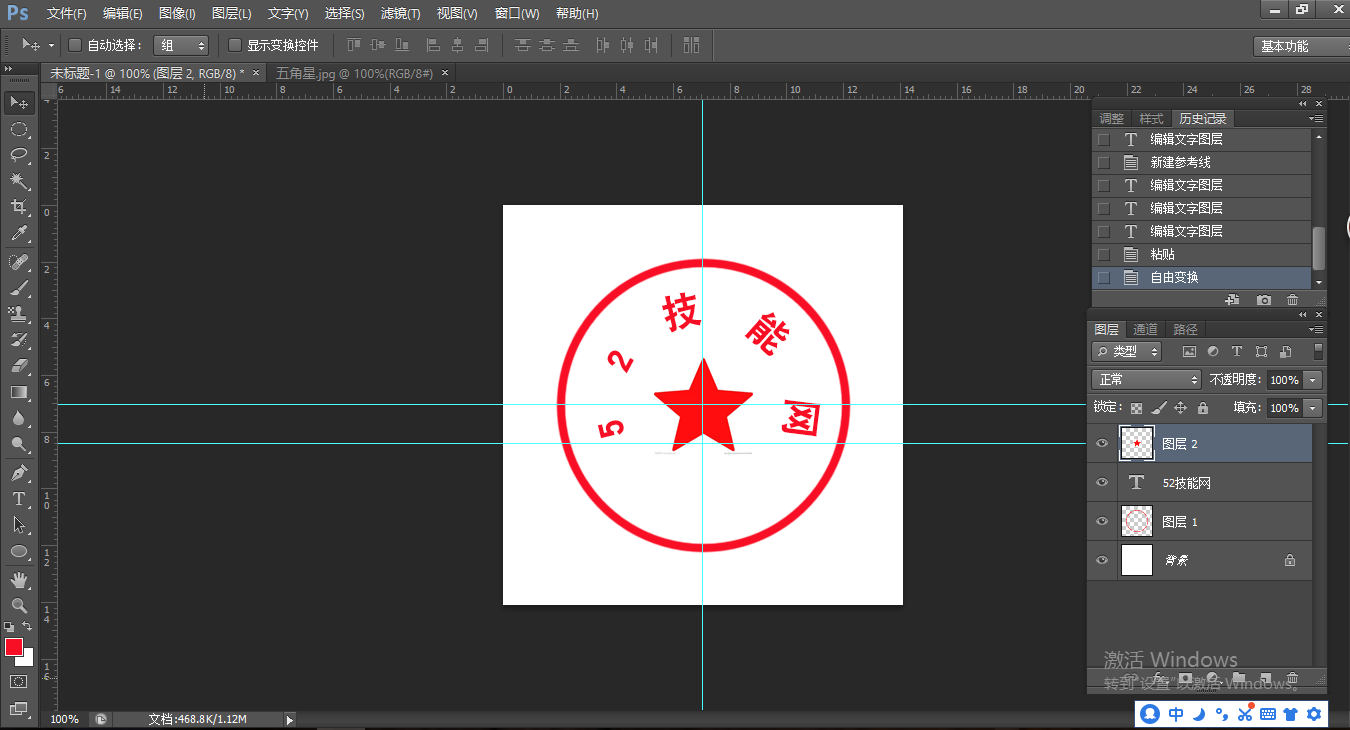Align top edges in the options bar
Image resolution: width=1350 pixels, height=730 pixels.
(x=354, y=45)
